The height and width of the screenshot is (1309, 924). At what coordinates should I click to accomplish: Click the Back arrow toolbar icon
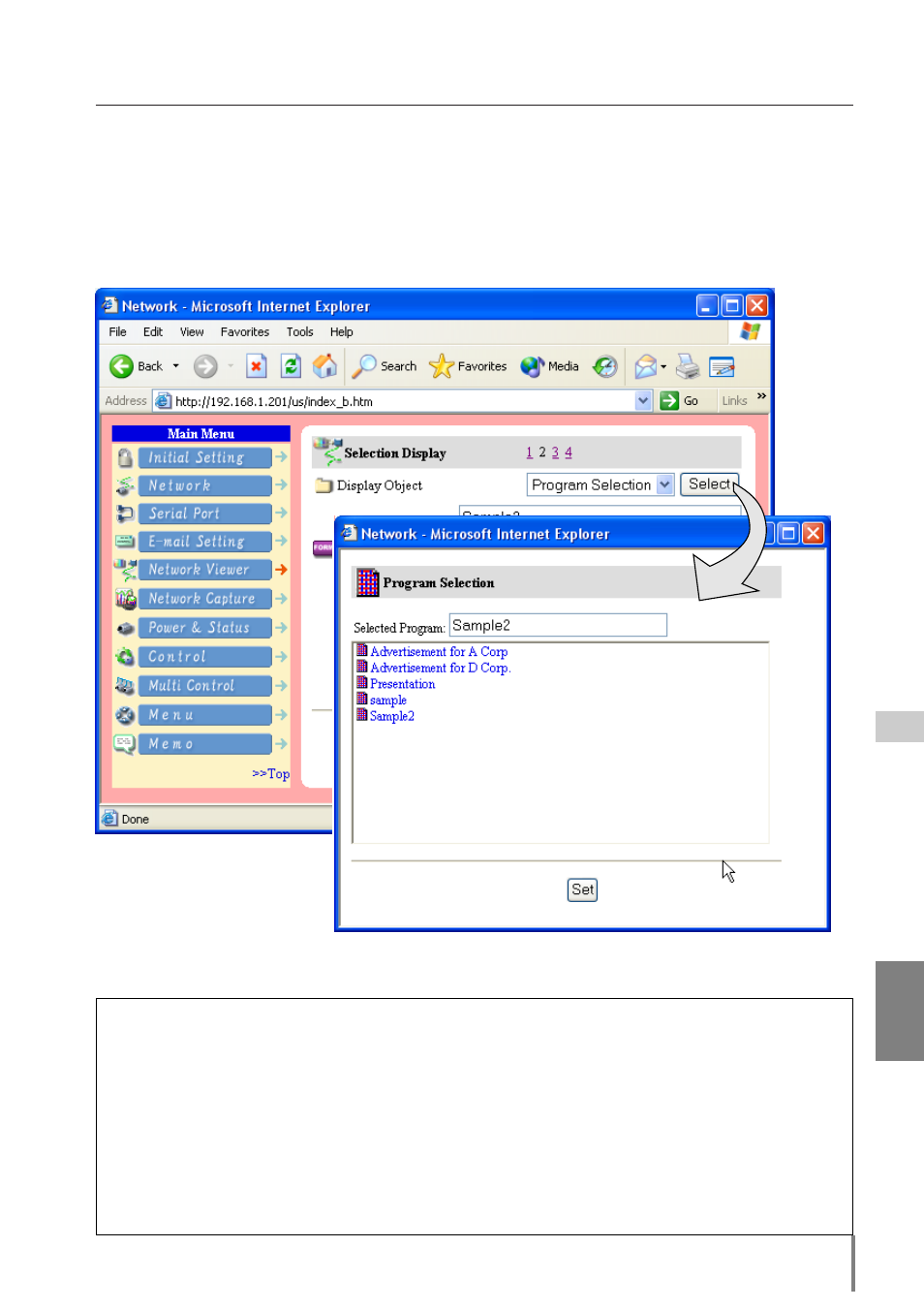pyautogui.click(x=121, y=366)
